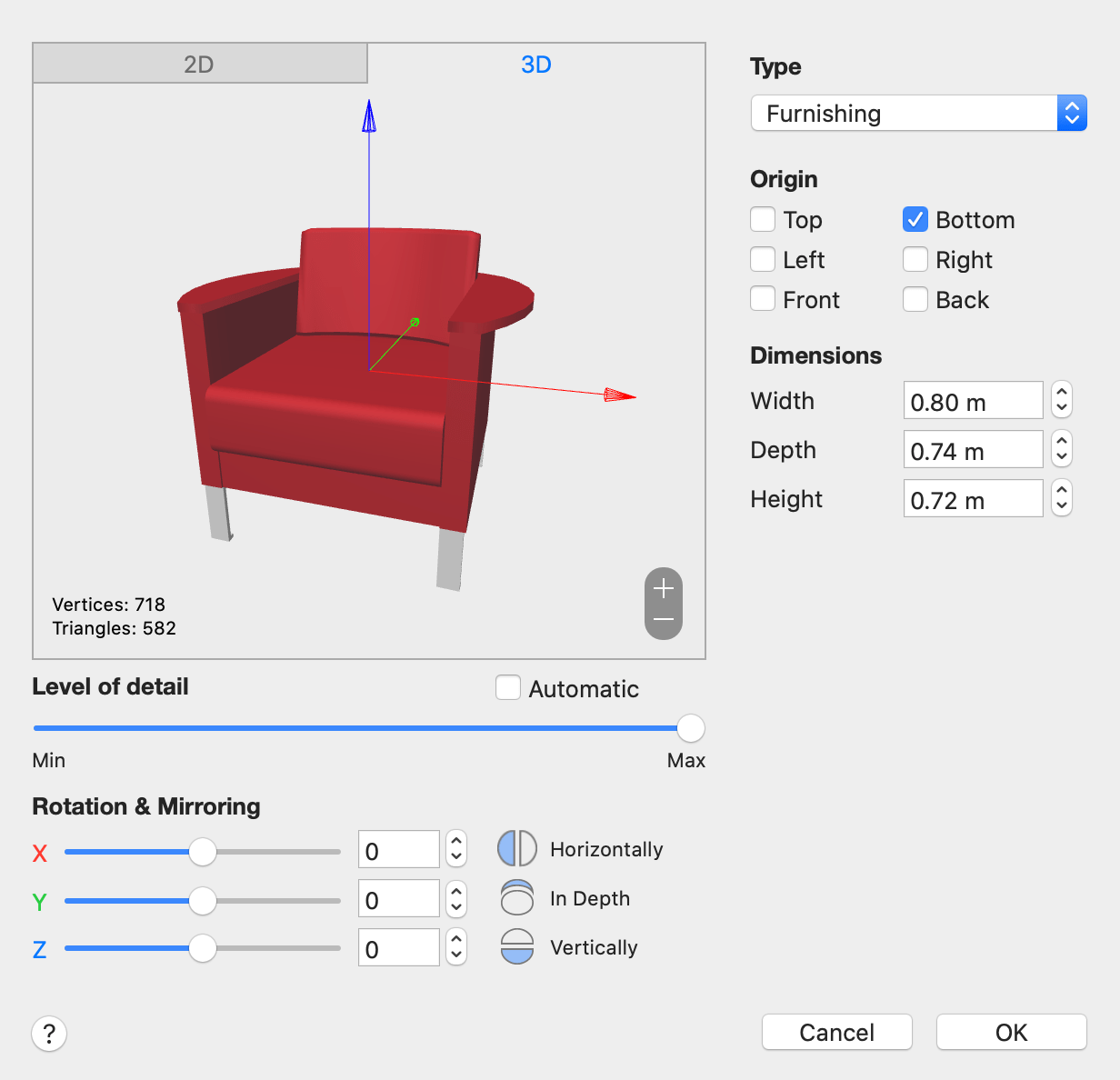
Task: Click the Y rotation stepper
Action: [x=456, y=899]
